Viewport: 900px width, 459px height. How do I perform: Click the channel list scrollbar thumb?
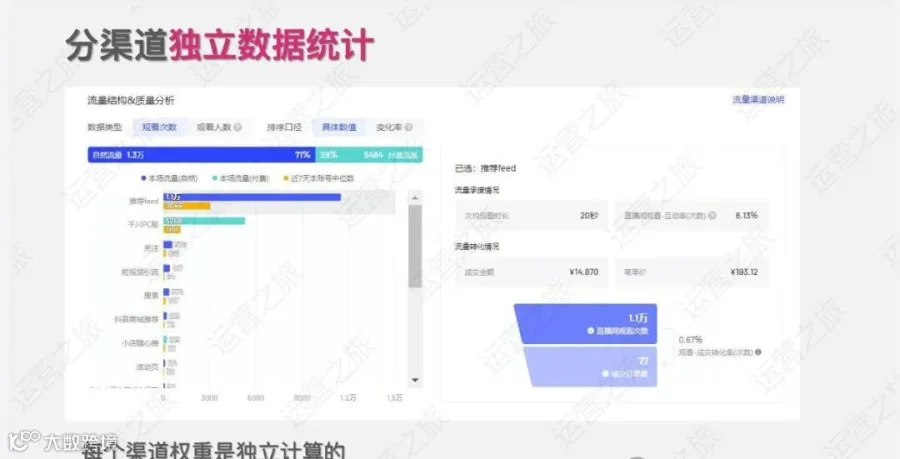415,246
